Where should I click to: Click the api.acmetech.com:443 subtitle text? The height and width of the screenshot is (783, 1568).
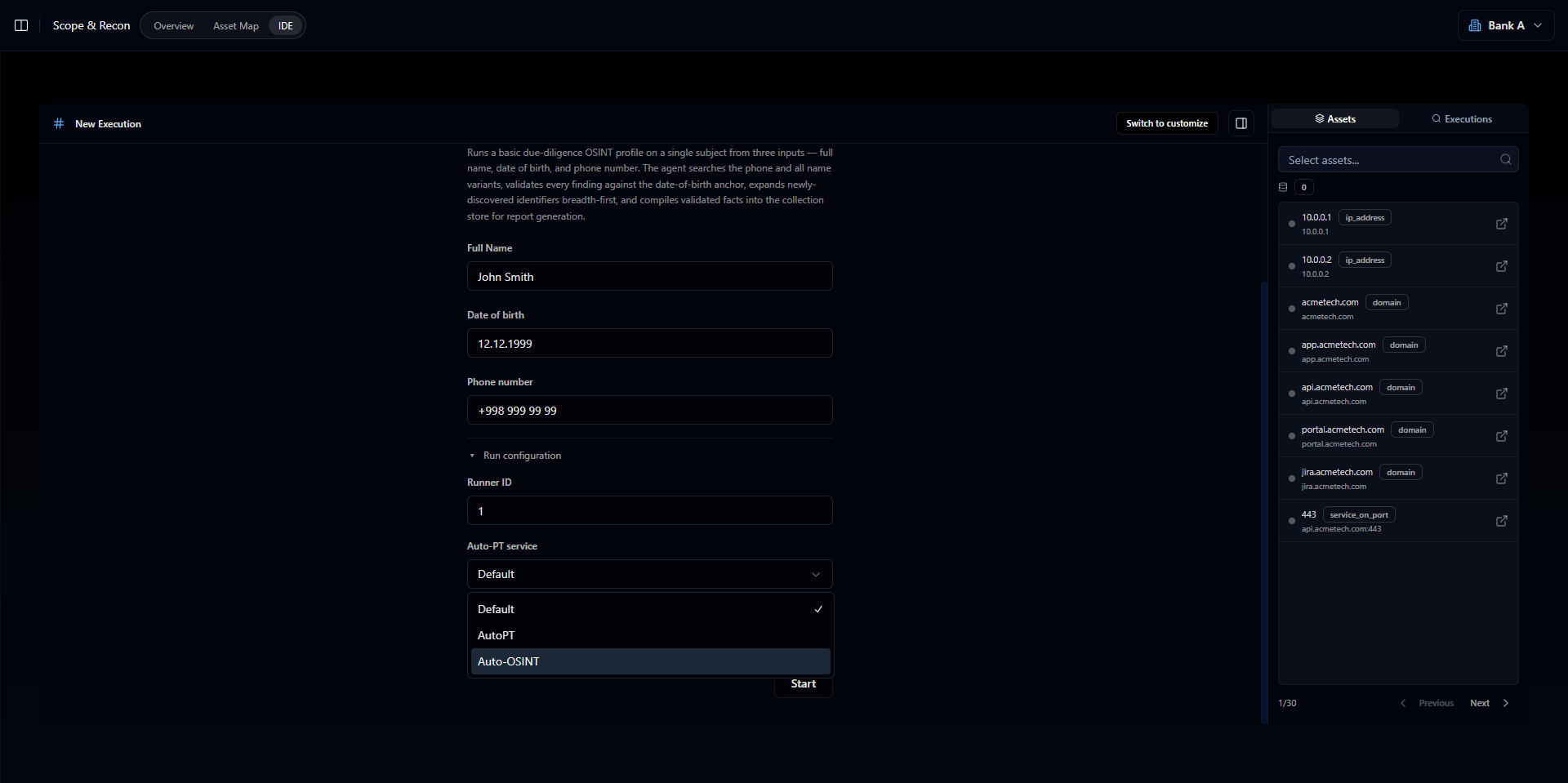1342,529
